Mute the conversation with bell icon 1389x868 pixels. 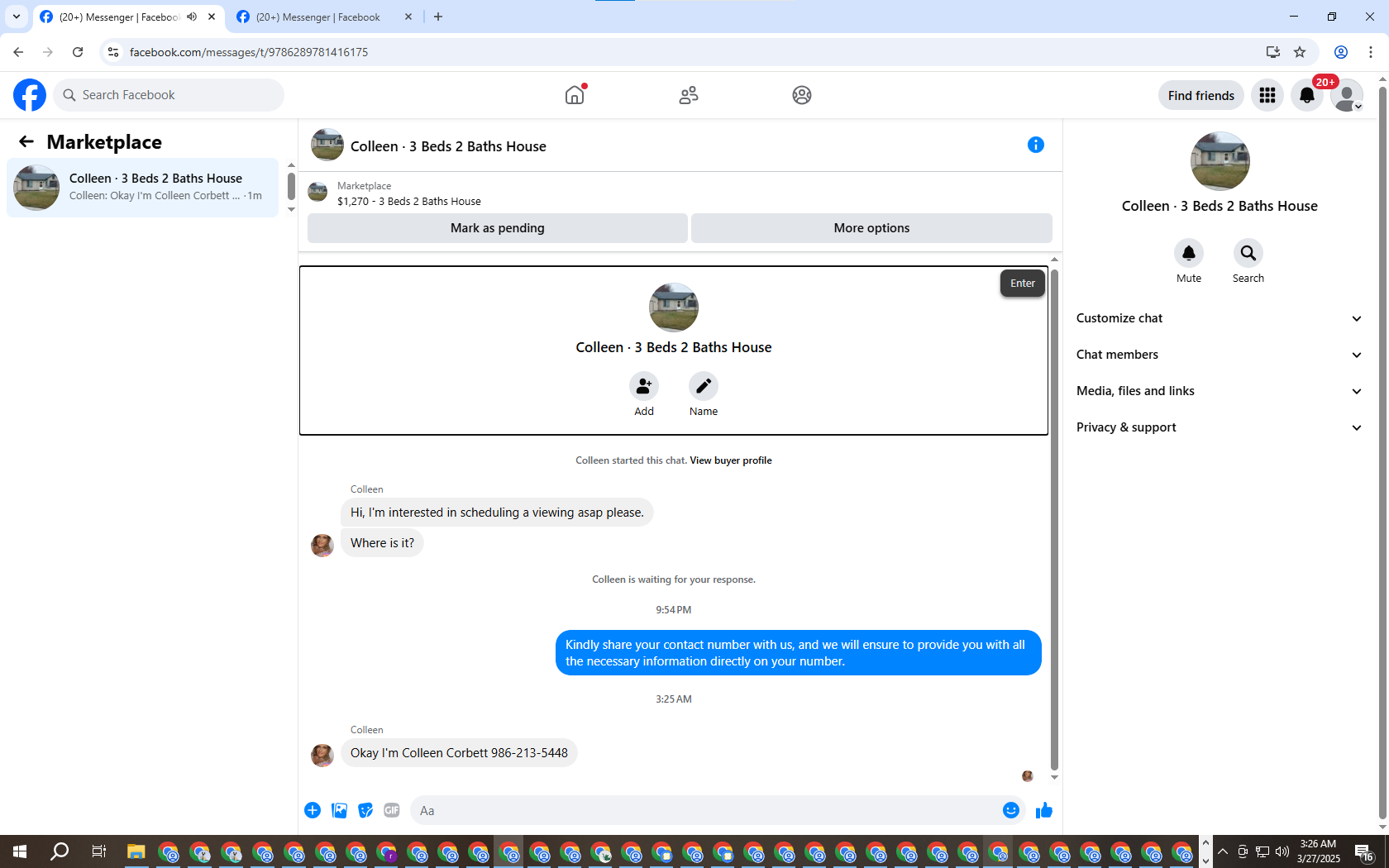(1189, 253)
